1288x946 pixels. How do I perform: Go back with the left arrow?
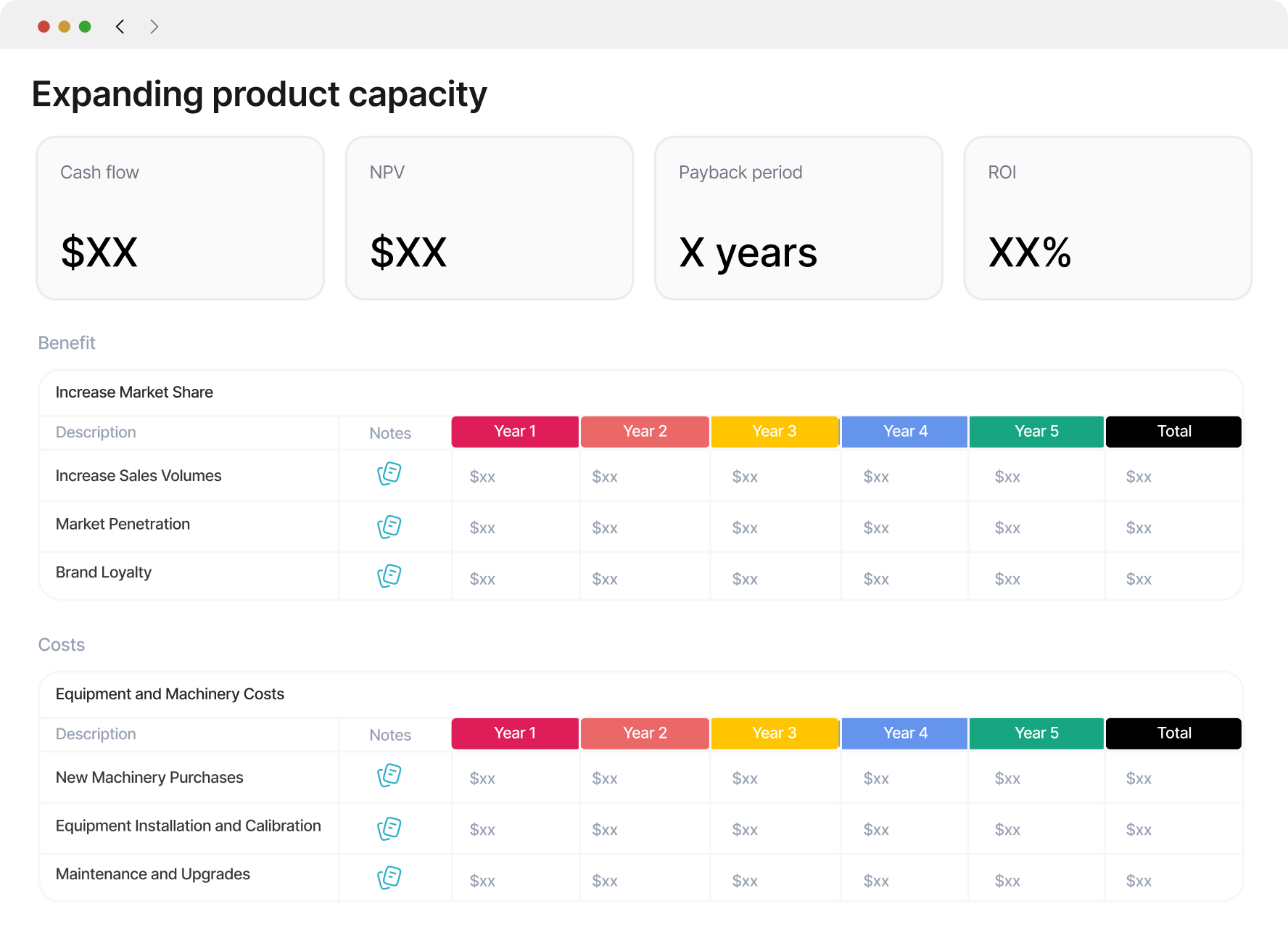[x=120, y=27]
